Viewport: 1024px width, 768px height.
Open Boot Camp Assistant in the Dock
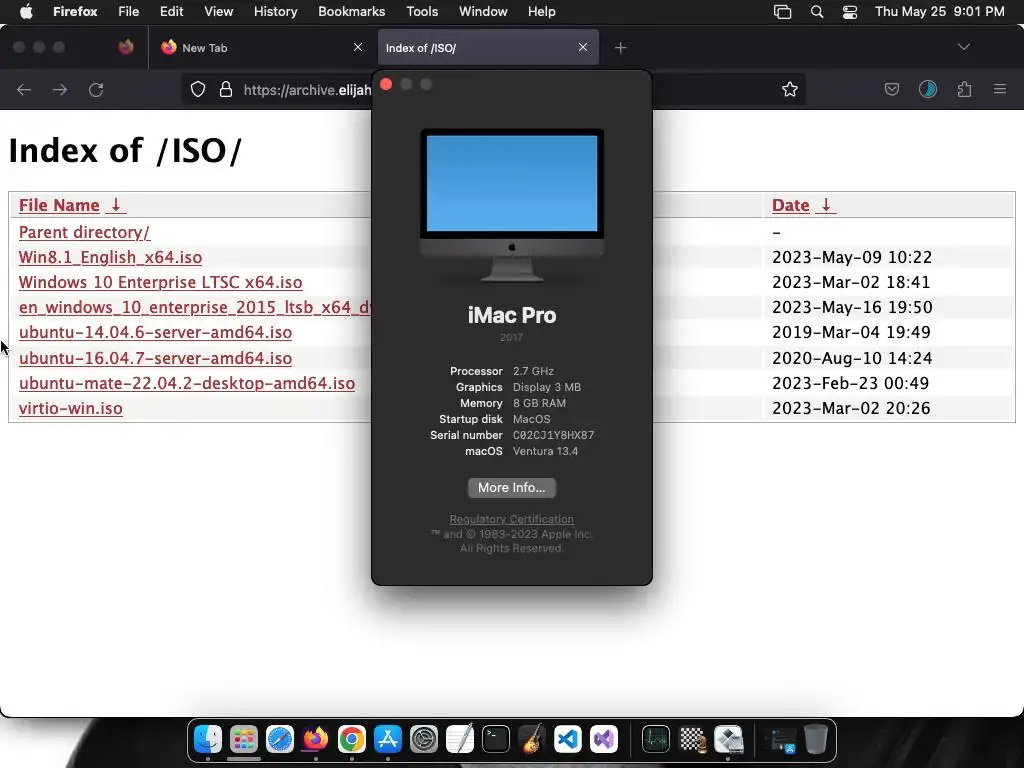728,739
